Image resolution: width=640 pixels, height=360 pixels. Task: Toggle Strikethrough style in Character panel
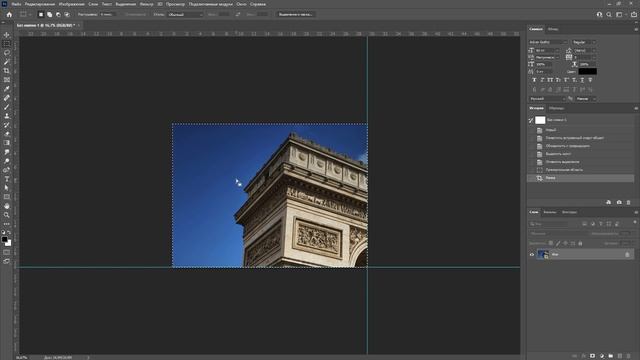tap(590, 80)
